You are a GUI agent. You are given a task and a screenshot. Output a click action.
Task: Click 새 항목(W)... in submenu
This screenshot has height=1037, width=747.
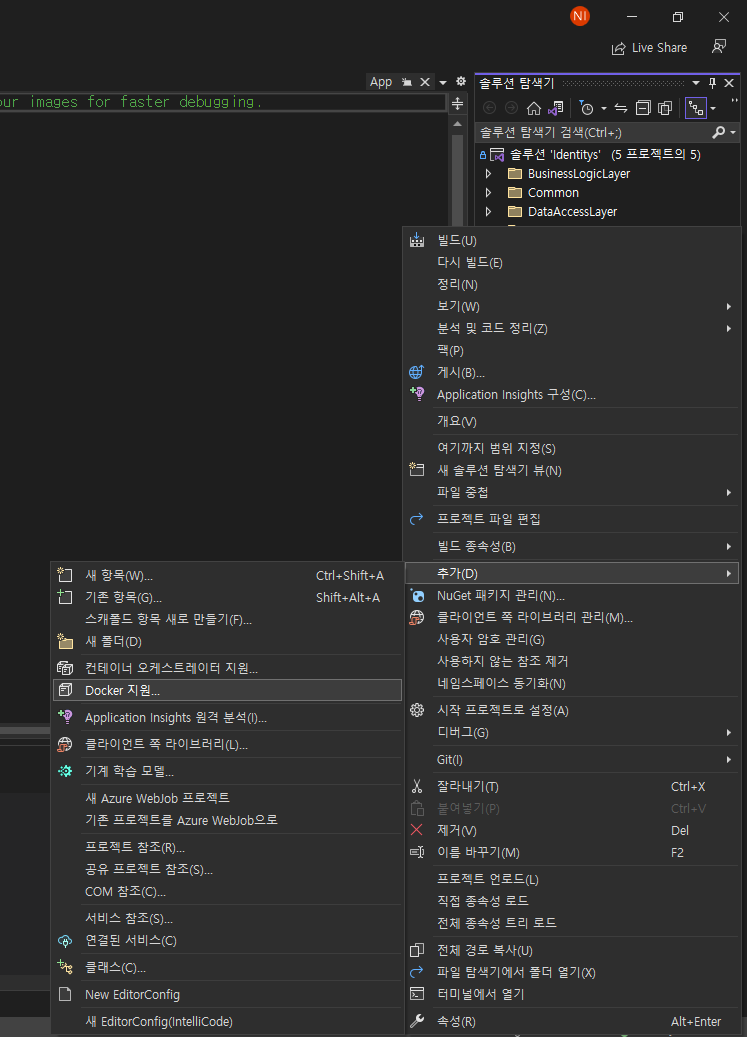point(227,575)
